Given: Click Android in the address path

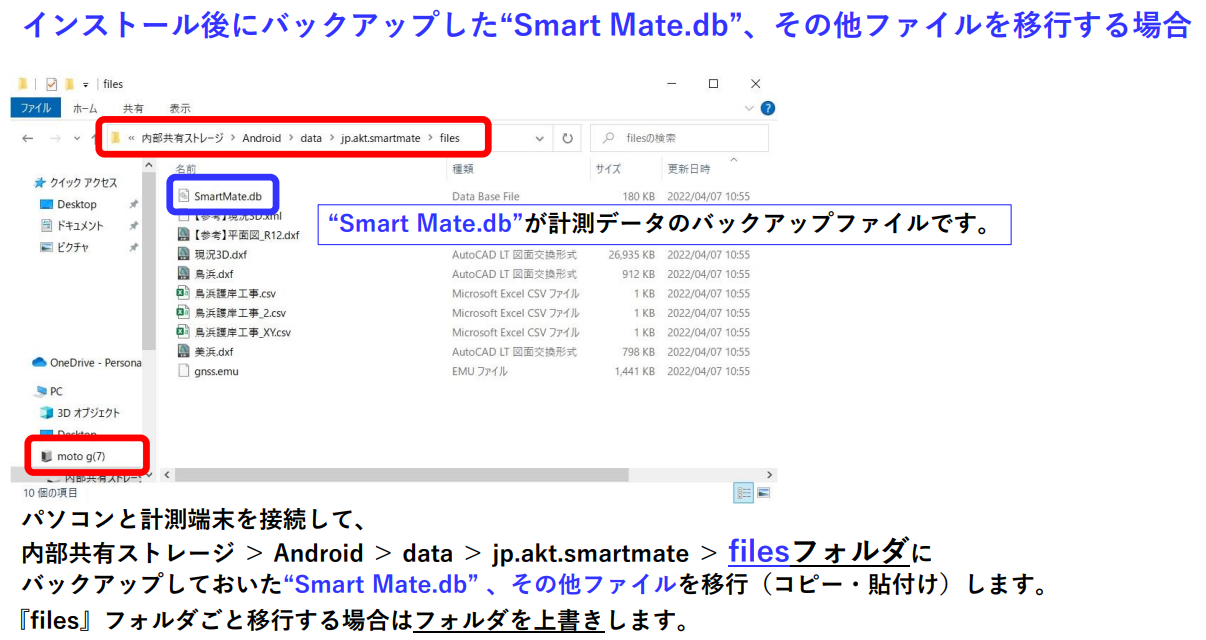Looking at the screenshot, I should (x=262, y=138).
